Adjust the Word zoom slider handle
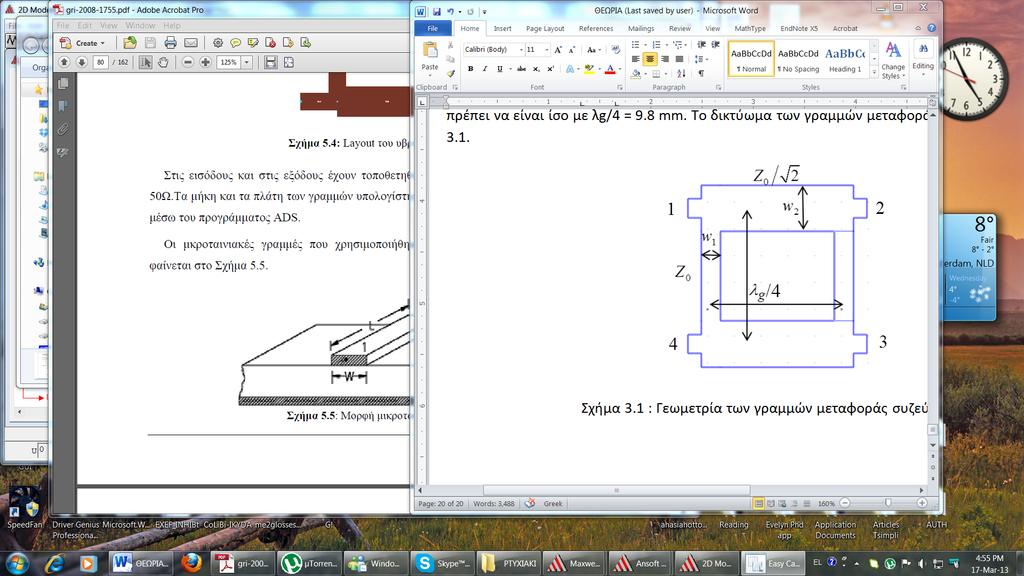The image size is (1024, 576). pyautogui.click(x=888, y=503)
